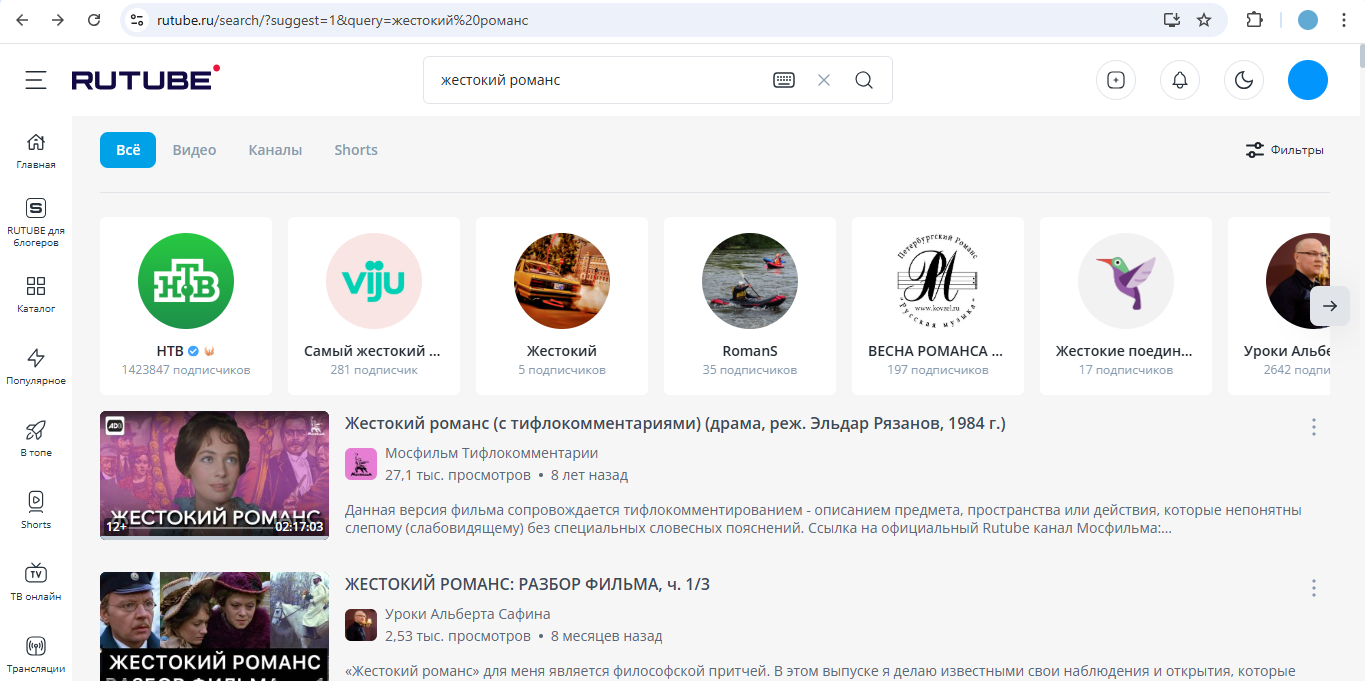Open В топе in the sidebar
Screen dimensions: 1365x681
coord(36,439)
